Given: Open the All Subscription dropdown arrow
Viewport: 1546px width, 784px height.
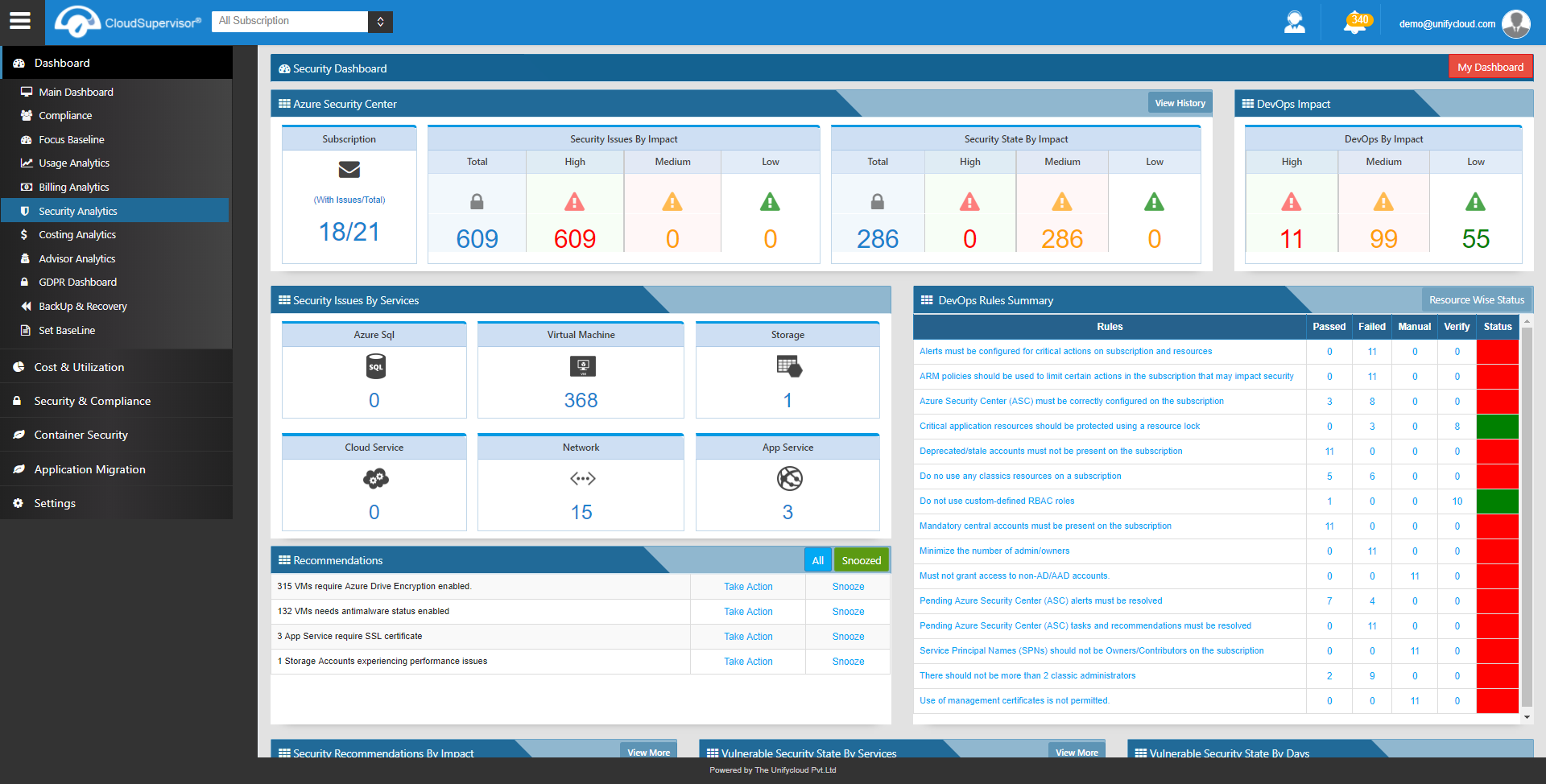Looking at the screenshot, I should pyautogui.click(x=380, y=22).
